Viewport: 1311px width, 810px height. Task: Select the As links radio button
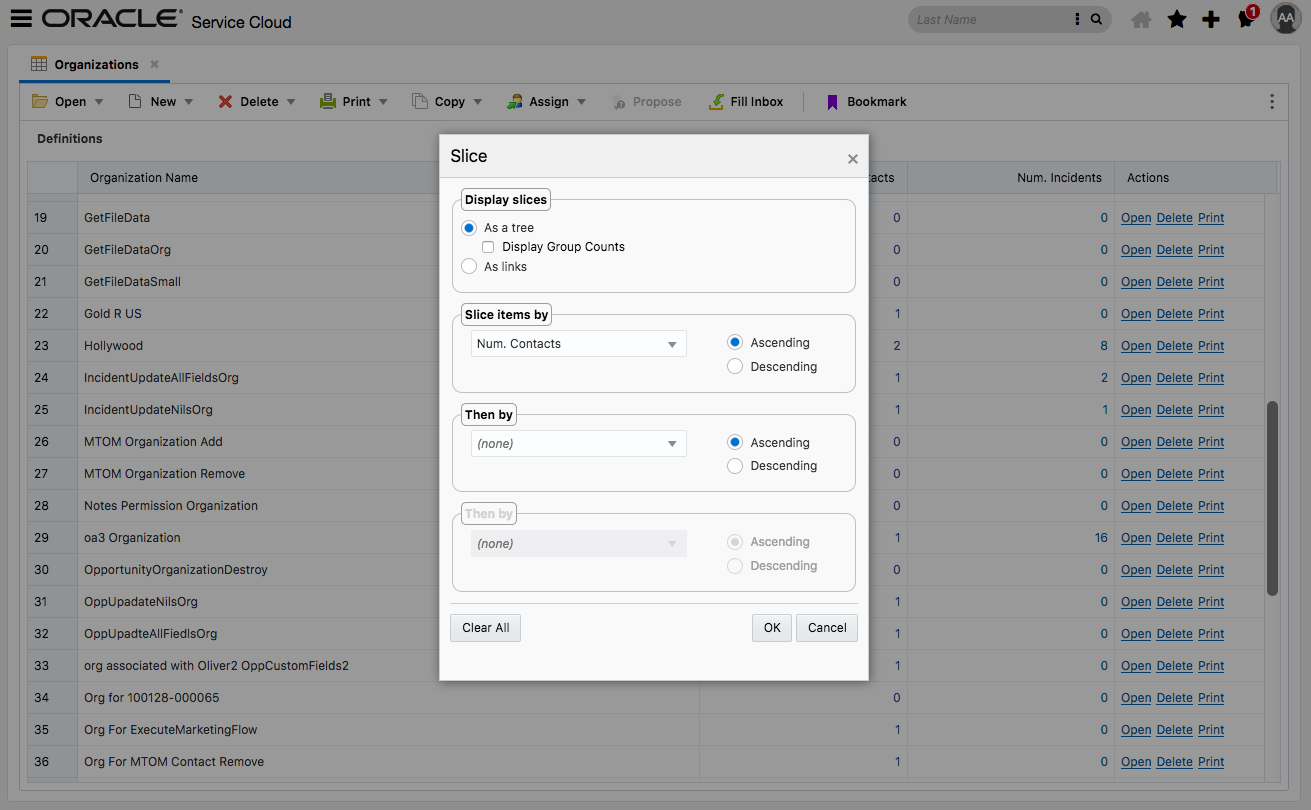(x=469, y=266)
